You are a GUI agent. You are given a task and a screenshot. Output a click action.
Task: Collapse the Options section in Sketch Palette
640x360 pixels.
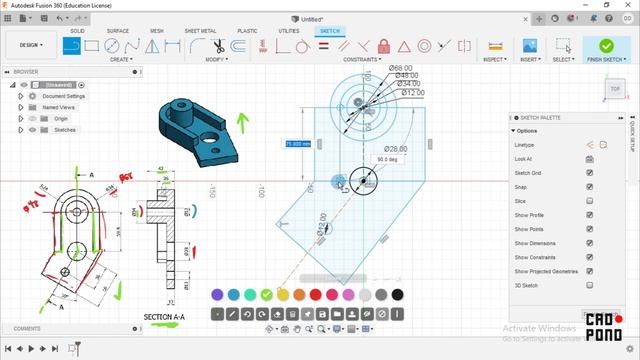513,131
